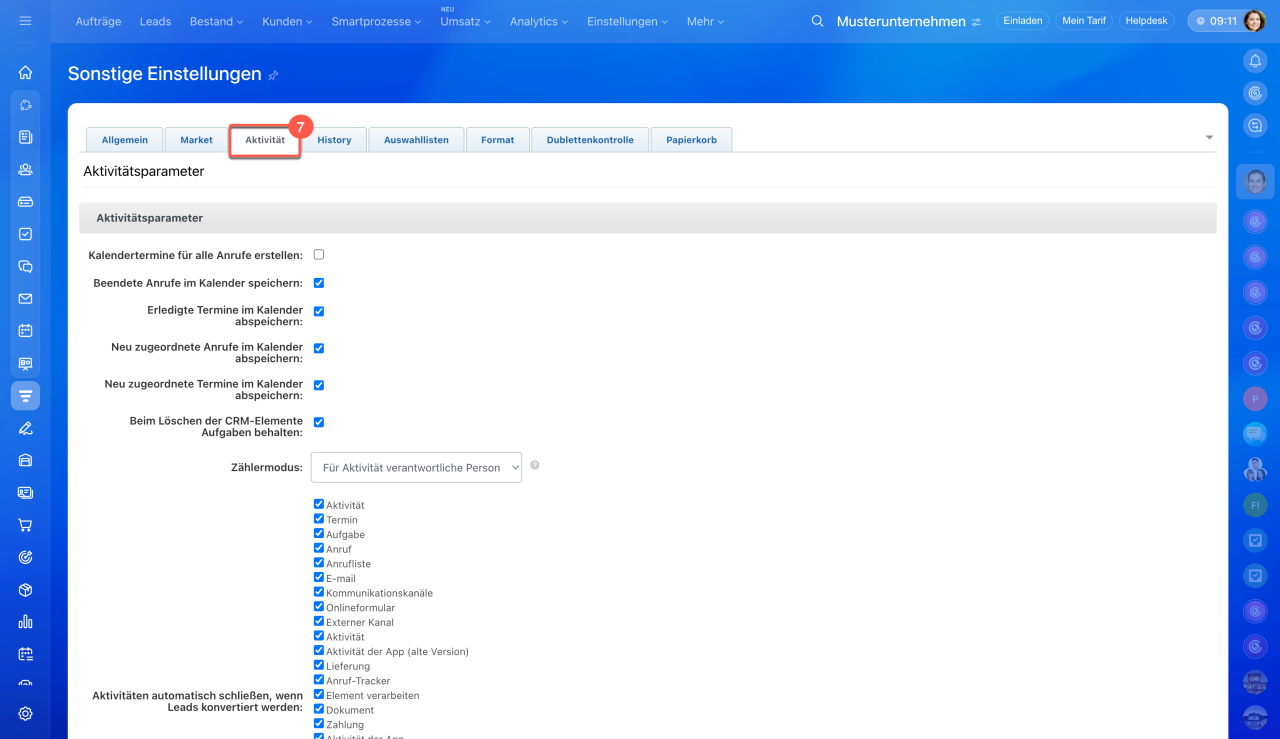
Task: Uncheck Beim Löschen der CRM-Elemente Aufgaben behalten
Action: (x=319, y=422)
